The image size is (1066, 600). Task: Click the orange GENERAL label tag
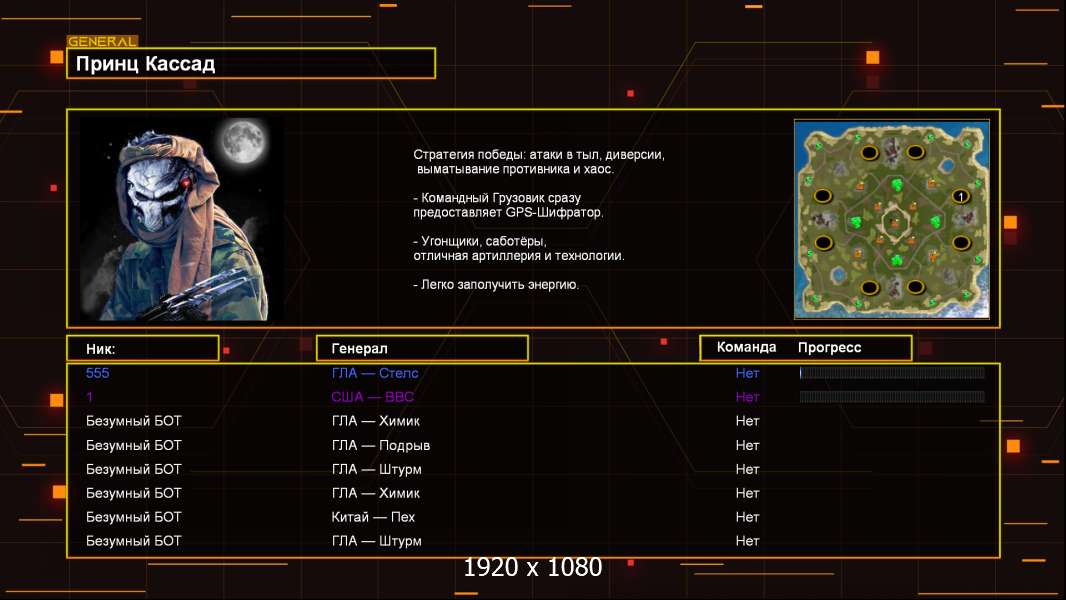102,41
